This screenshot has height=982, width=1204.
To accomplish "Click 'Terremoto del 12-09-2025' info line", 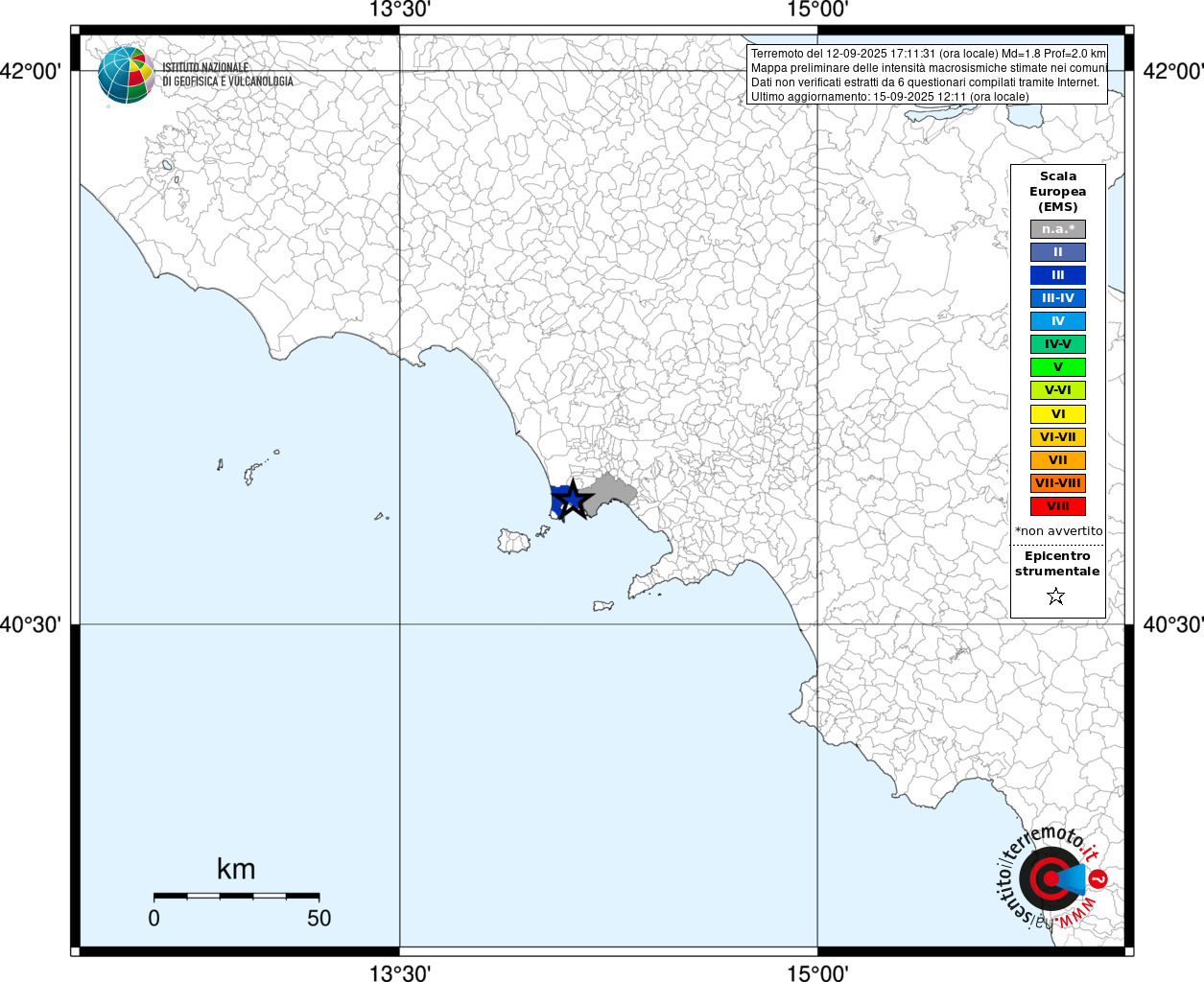I will coord(928,54).
